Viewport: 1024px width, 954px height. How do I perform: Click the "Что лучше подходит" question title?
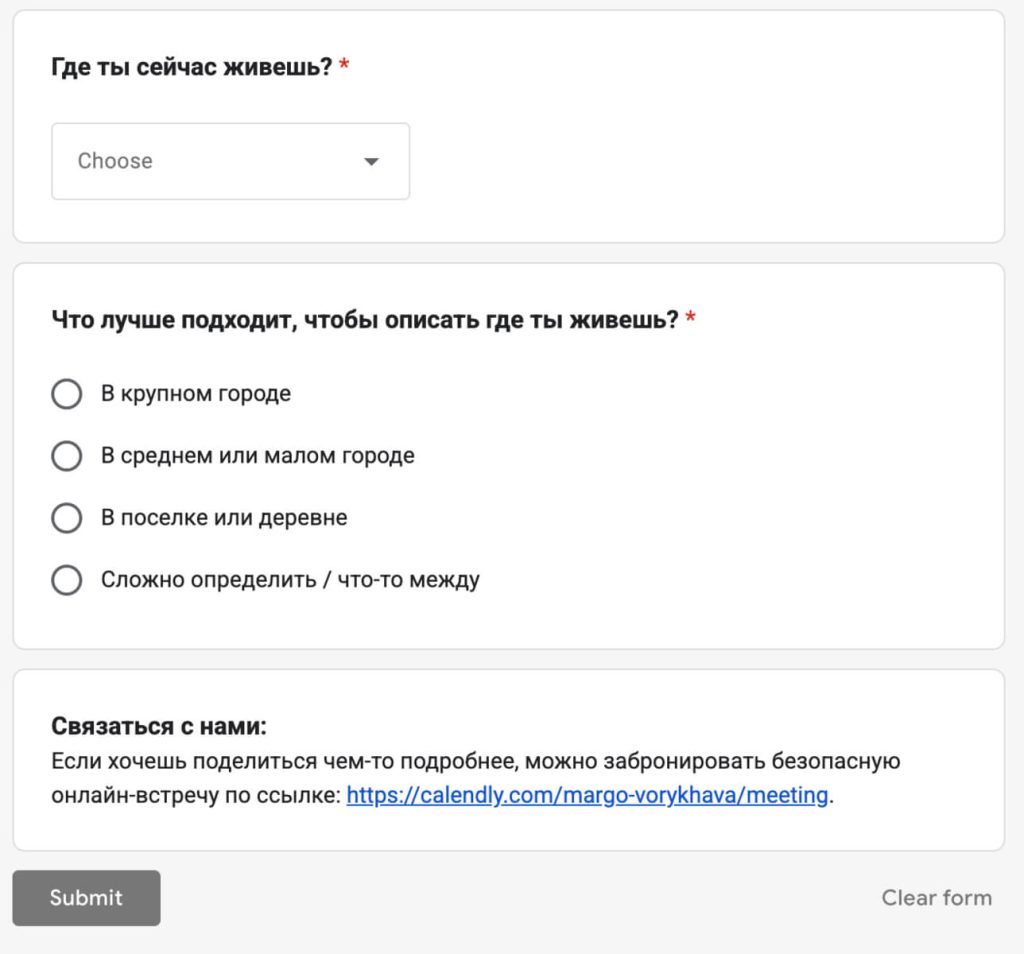click(365, 320)
